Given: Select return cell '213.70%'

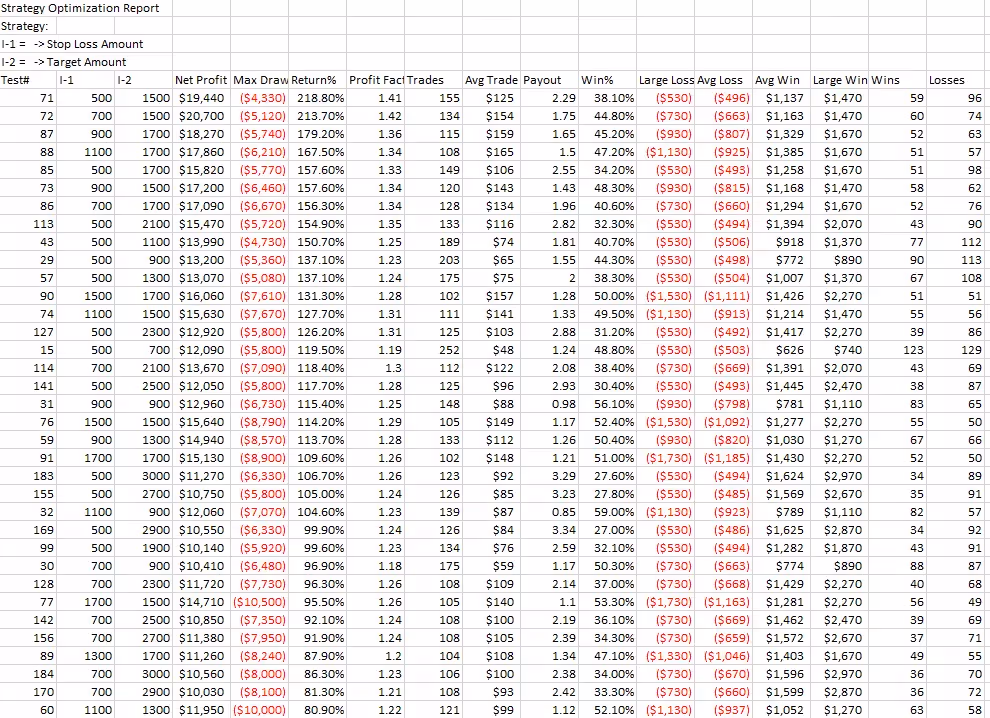Looking at the screenshot, I should (x=318, y=116).
